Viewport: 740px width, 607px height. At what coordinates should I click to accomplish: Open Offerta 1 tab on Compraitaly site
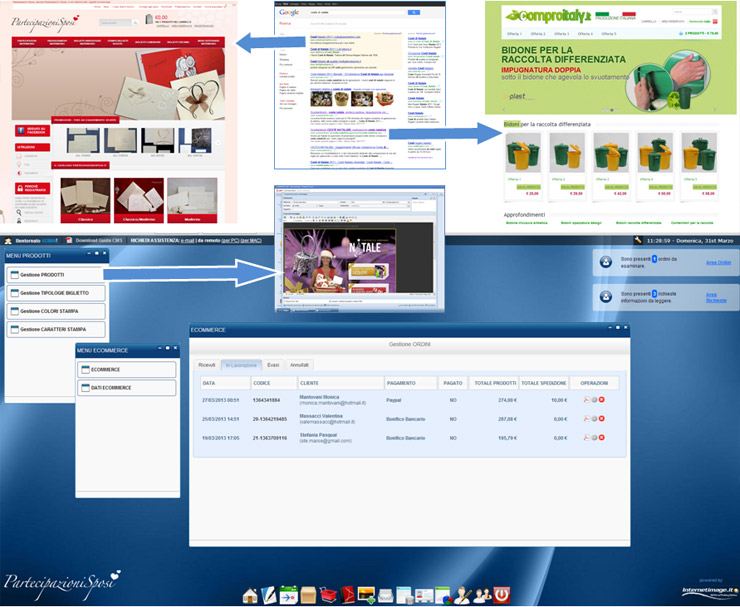point(514,34)
